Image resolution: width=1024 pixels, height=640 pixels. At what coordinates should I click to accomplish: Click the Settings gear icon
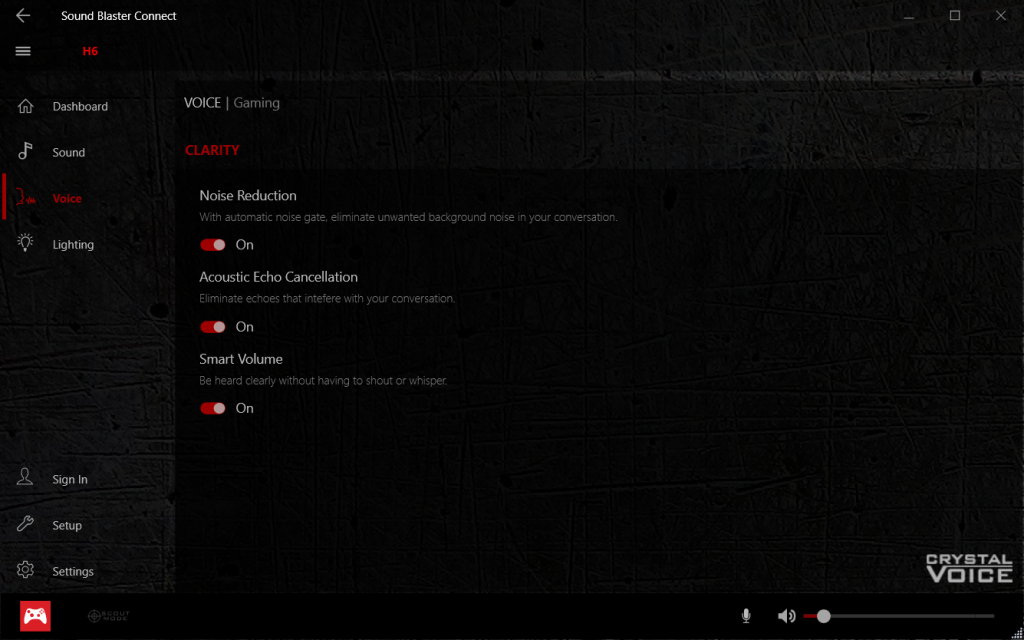click(25, 569)
